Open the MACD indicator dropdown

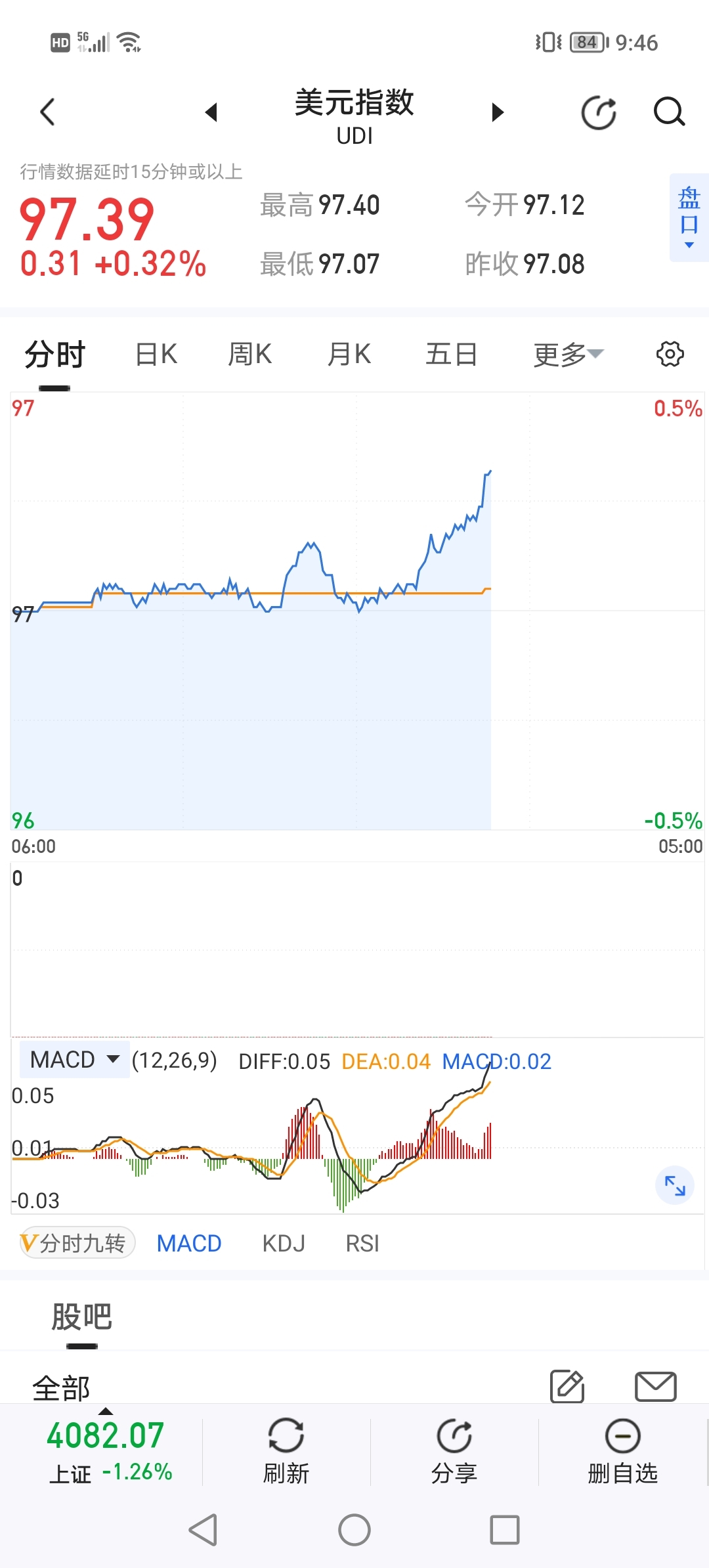coord(75,1060)
